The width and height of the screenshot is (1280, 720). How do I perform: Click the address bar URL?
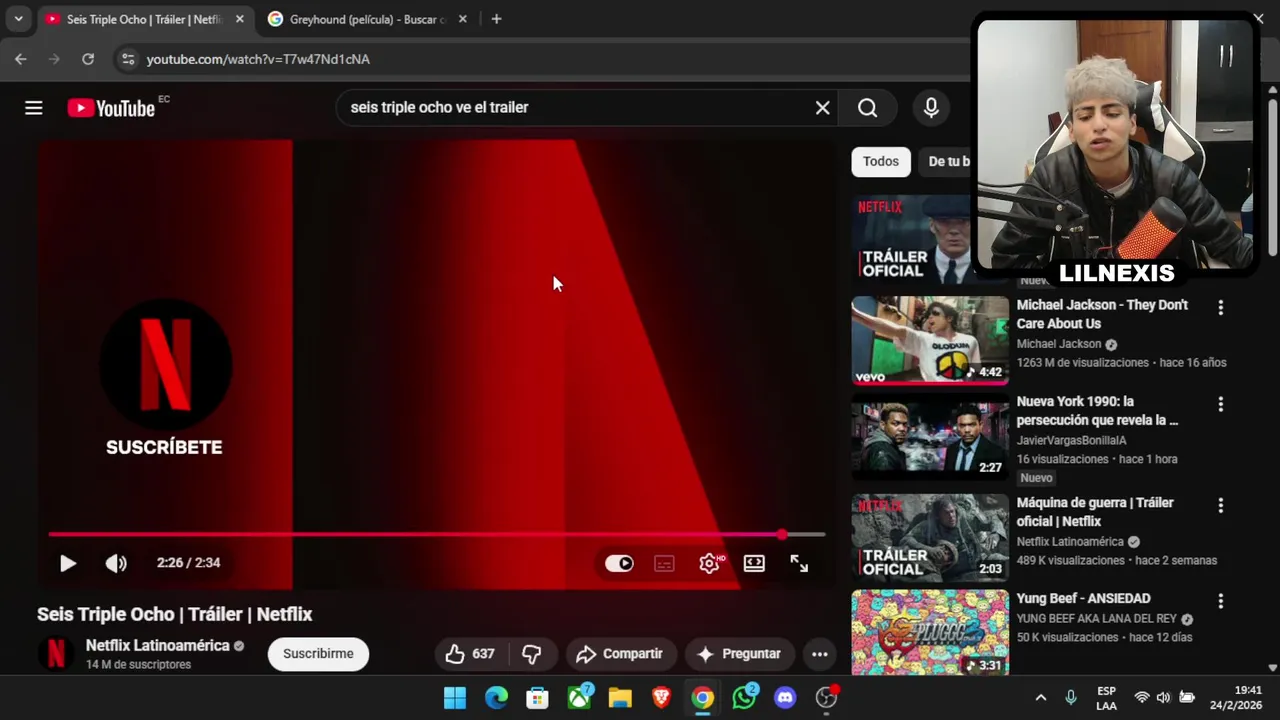(258, 60)
